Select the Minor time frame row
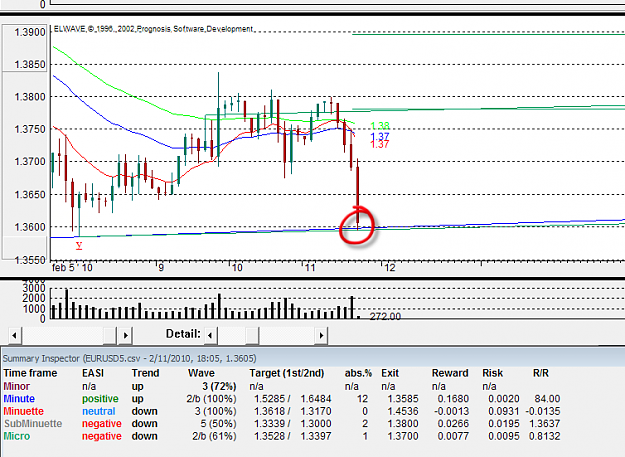 point(281,386)
